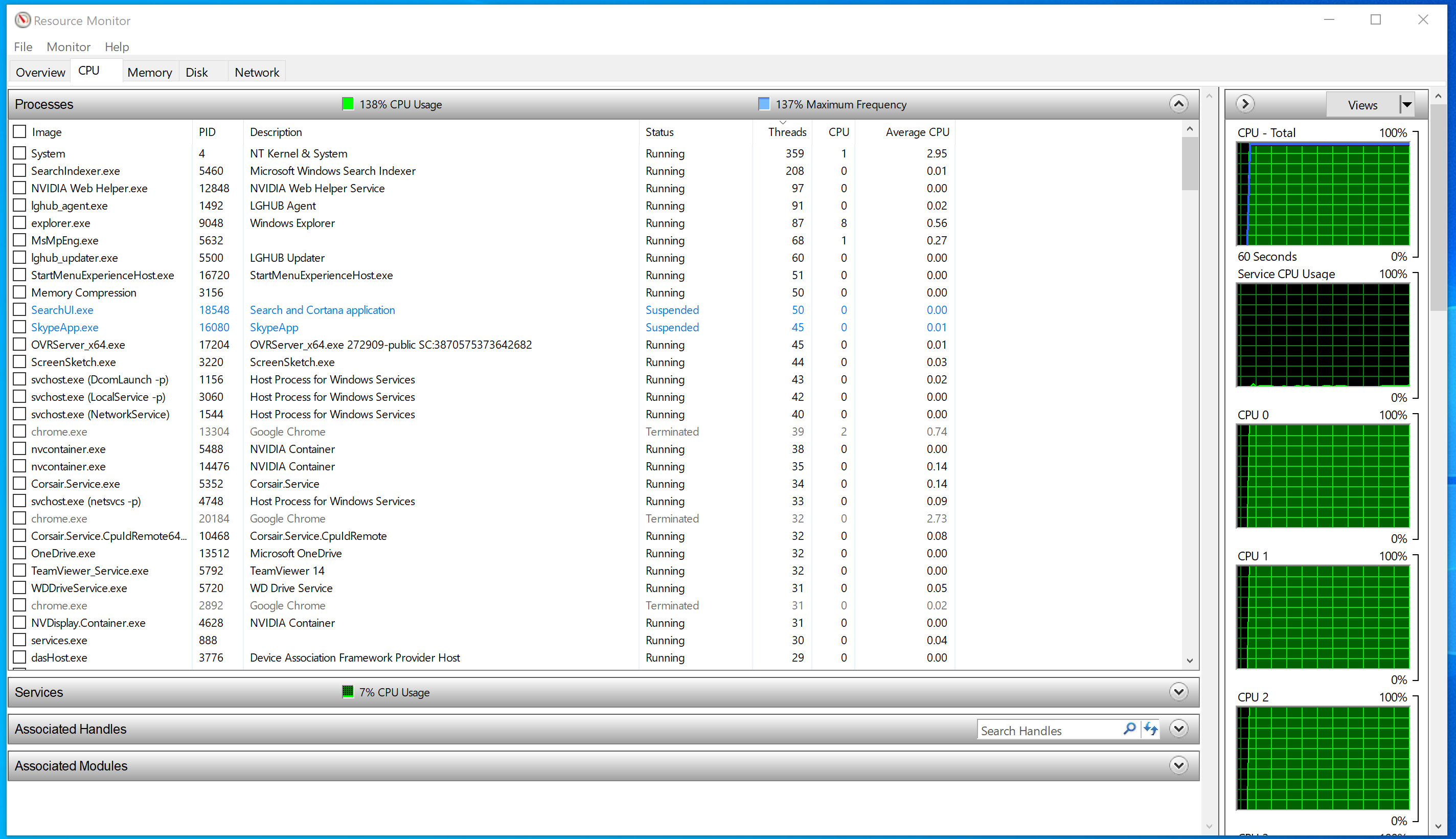Click the CPU - Total graph

(x=1323, y=194)
